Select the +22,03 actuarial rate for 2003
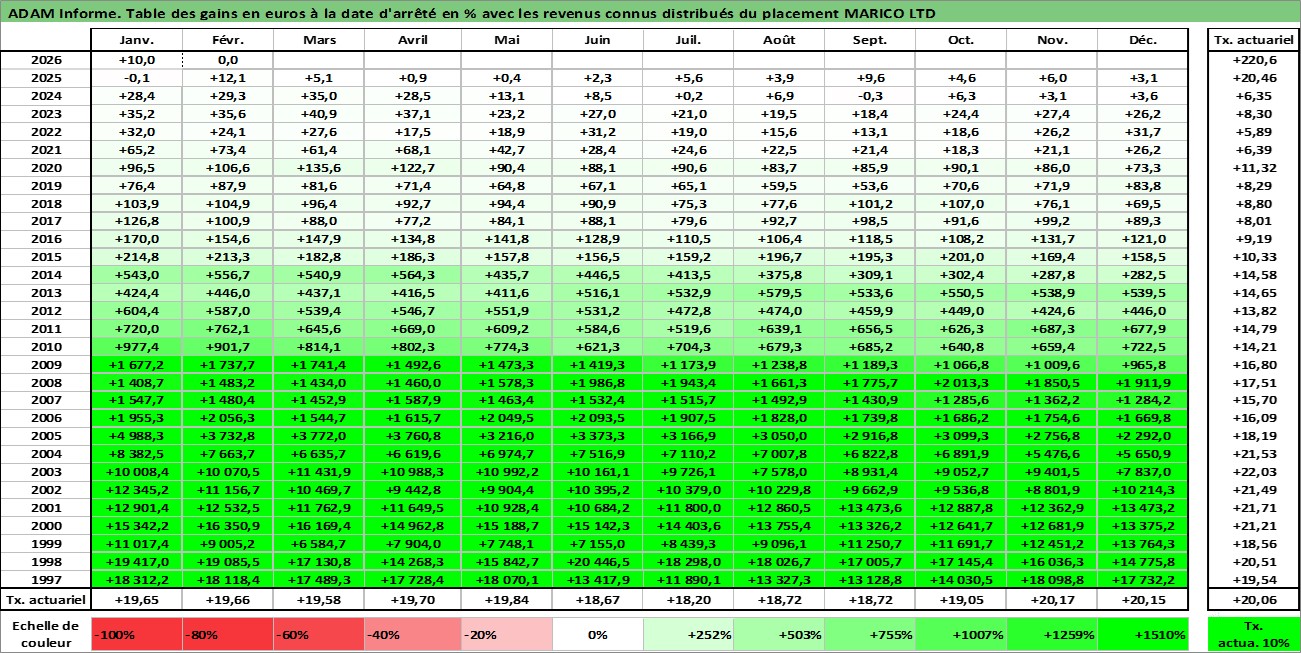The height and width of the screenshot is (653, 1301). coord(1253,473)
